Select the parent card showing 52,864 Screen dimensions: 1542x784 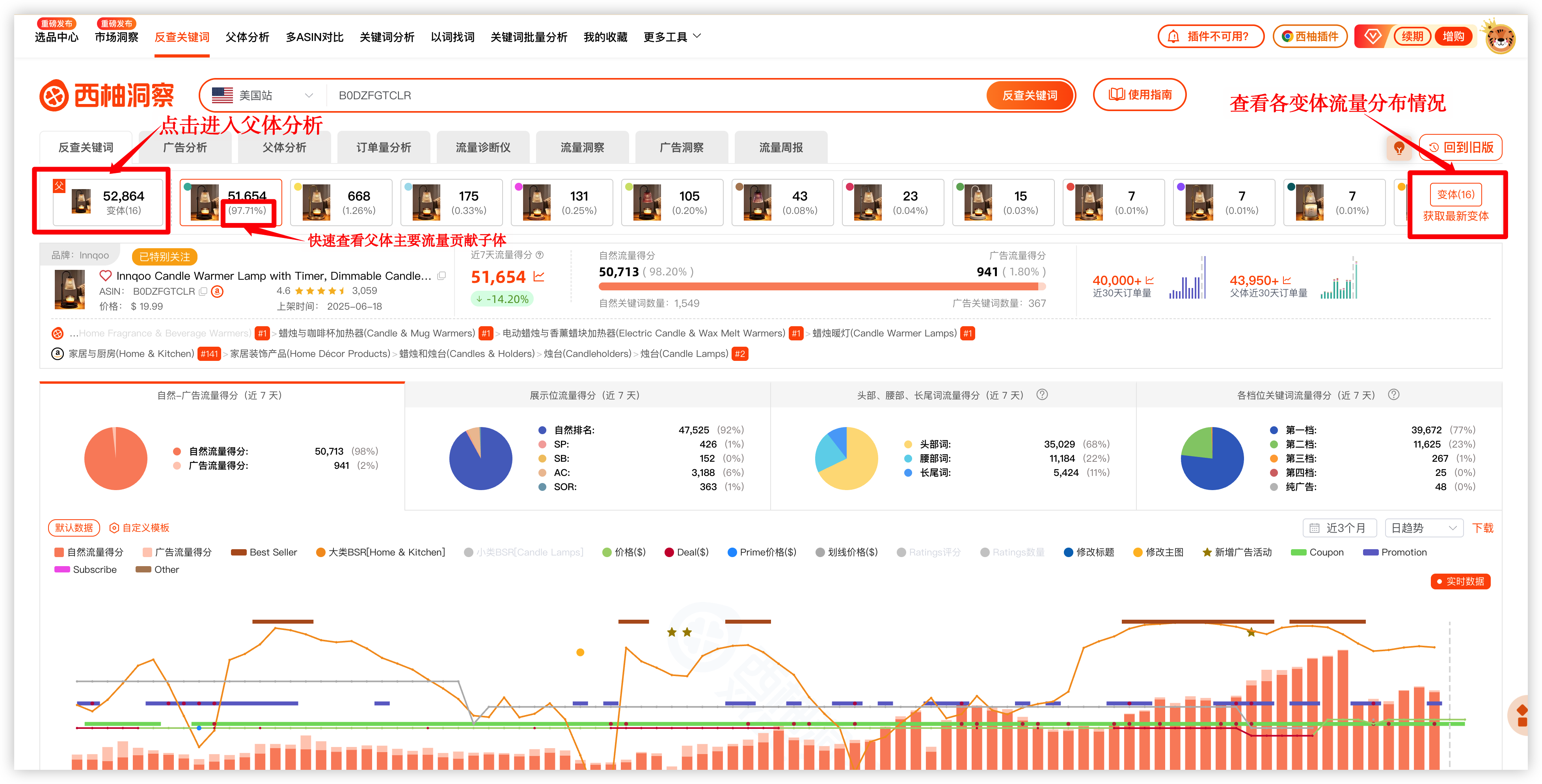click(108, 202)
